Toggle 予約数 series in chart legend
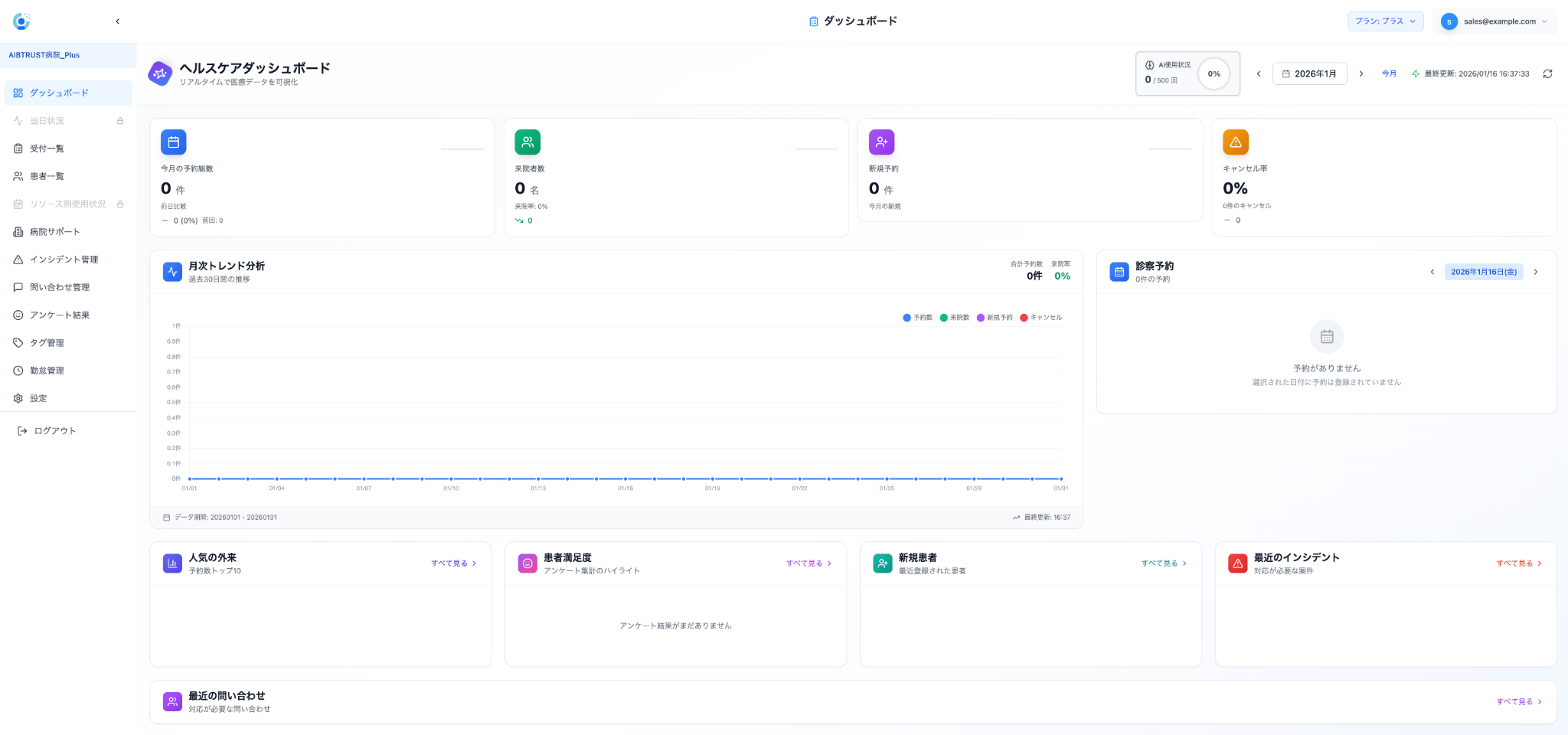 pyautogui.click(x=918, y=318)
